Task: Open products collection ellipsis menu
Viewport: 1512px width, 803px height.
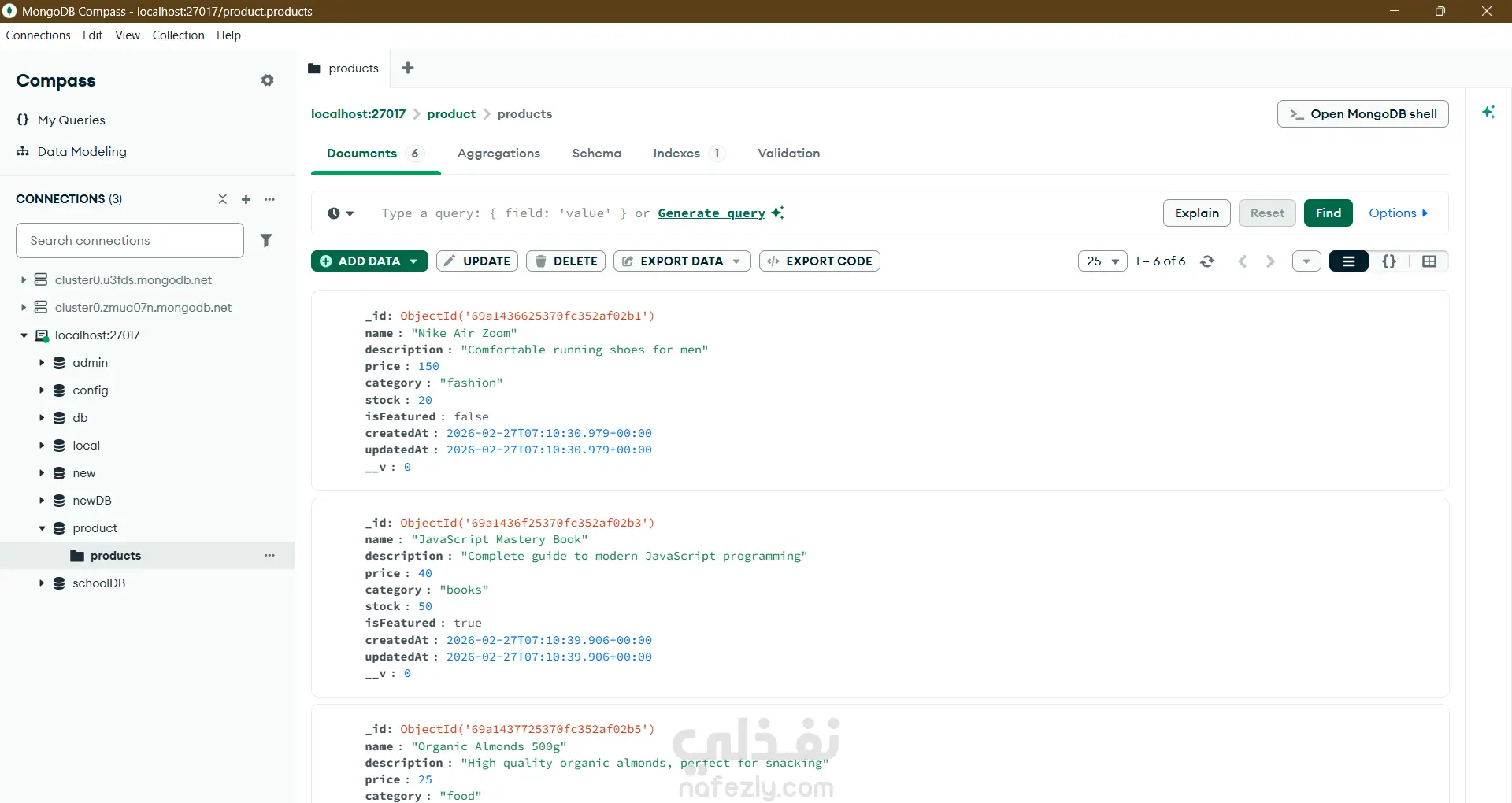Action: tap(270, 556)
